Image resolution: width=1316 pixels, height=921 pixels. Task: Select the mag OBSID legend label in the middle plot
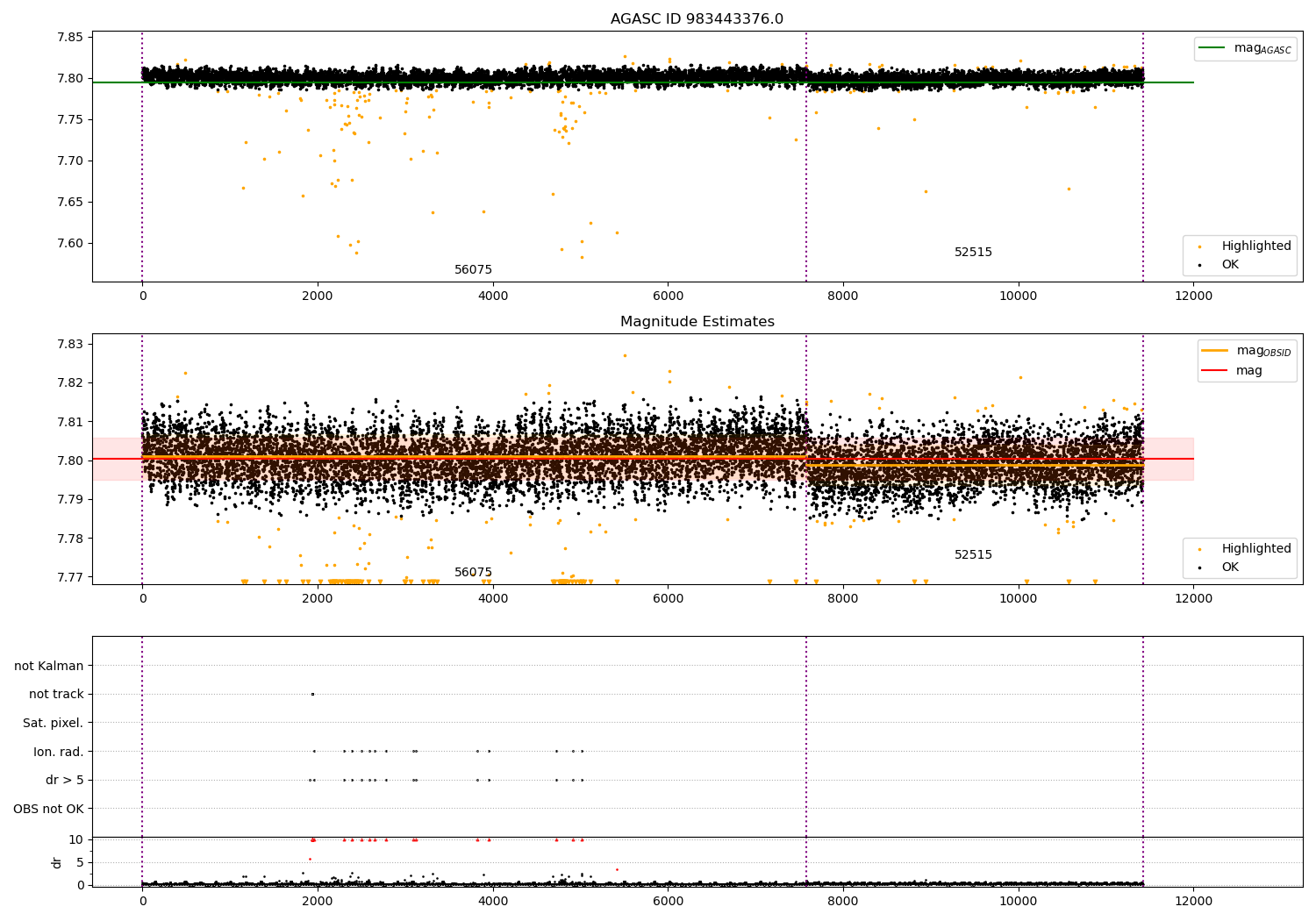click(x=1264, y=351)
